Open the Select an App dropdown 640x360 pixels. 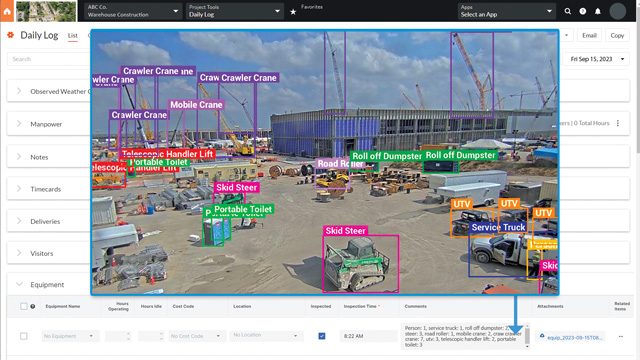[x=507, y=11]
